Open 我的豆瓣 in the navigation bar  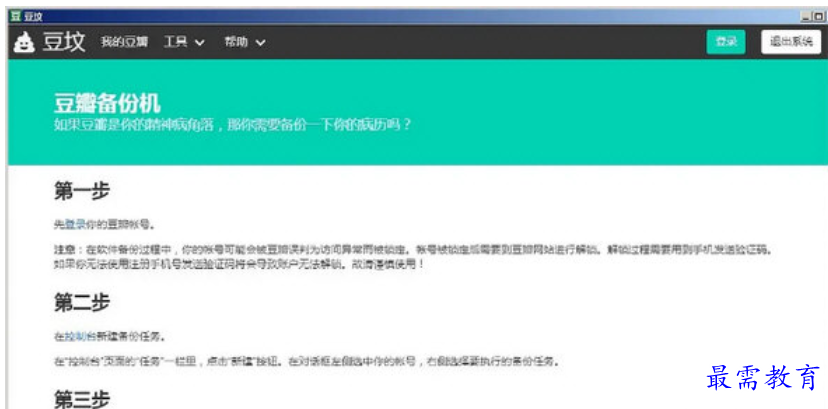(125, 42)
